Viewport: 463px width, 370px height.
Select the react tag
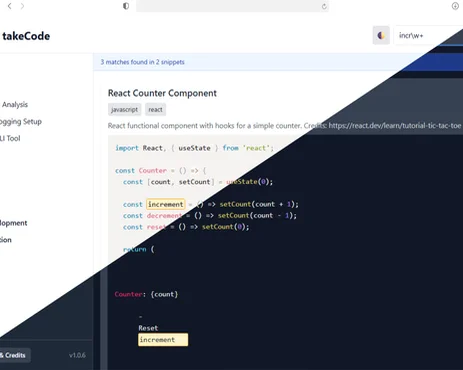point(155,110)
